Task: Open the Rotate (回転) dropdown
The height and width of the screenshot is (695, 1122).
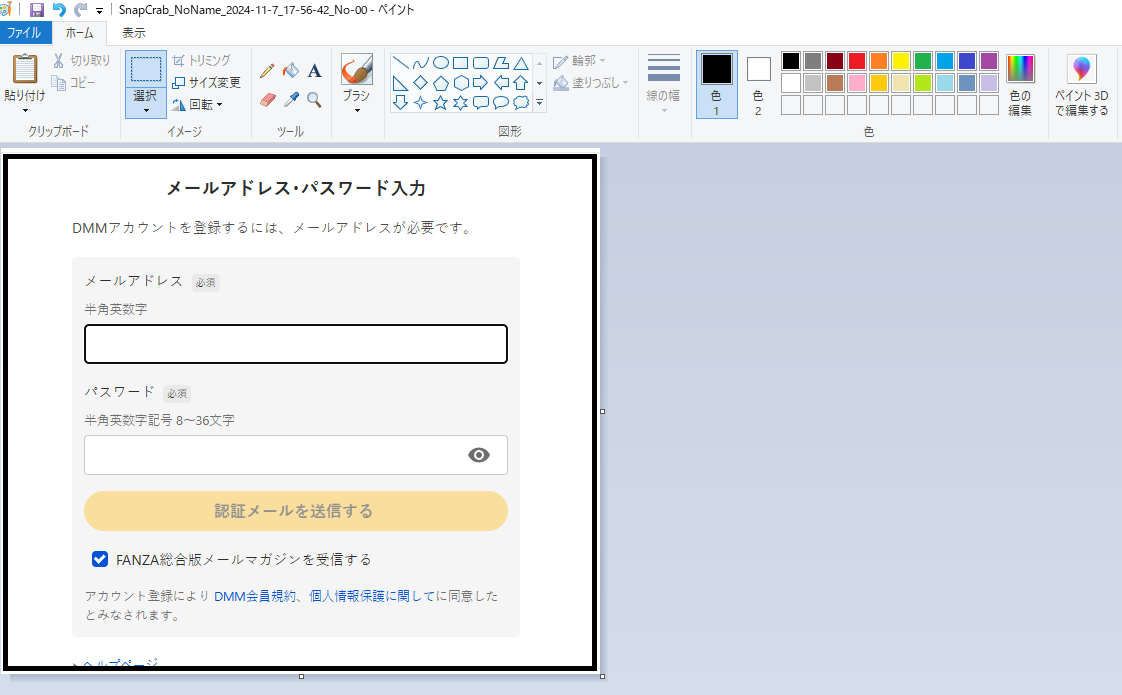Action: coord(197,105)
